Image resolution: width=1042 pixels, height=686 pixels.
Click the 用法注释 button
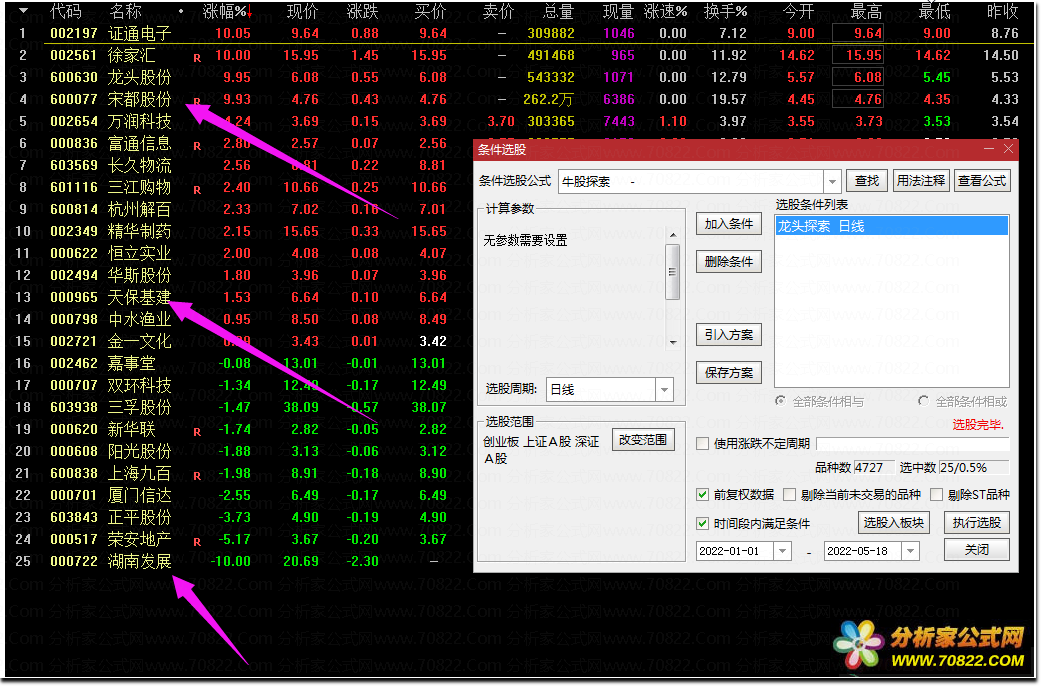[x=921, y=181]
